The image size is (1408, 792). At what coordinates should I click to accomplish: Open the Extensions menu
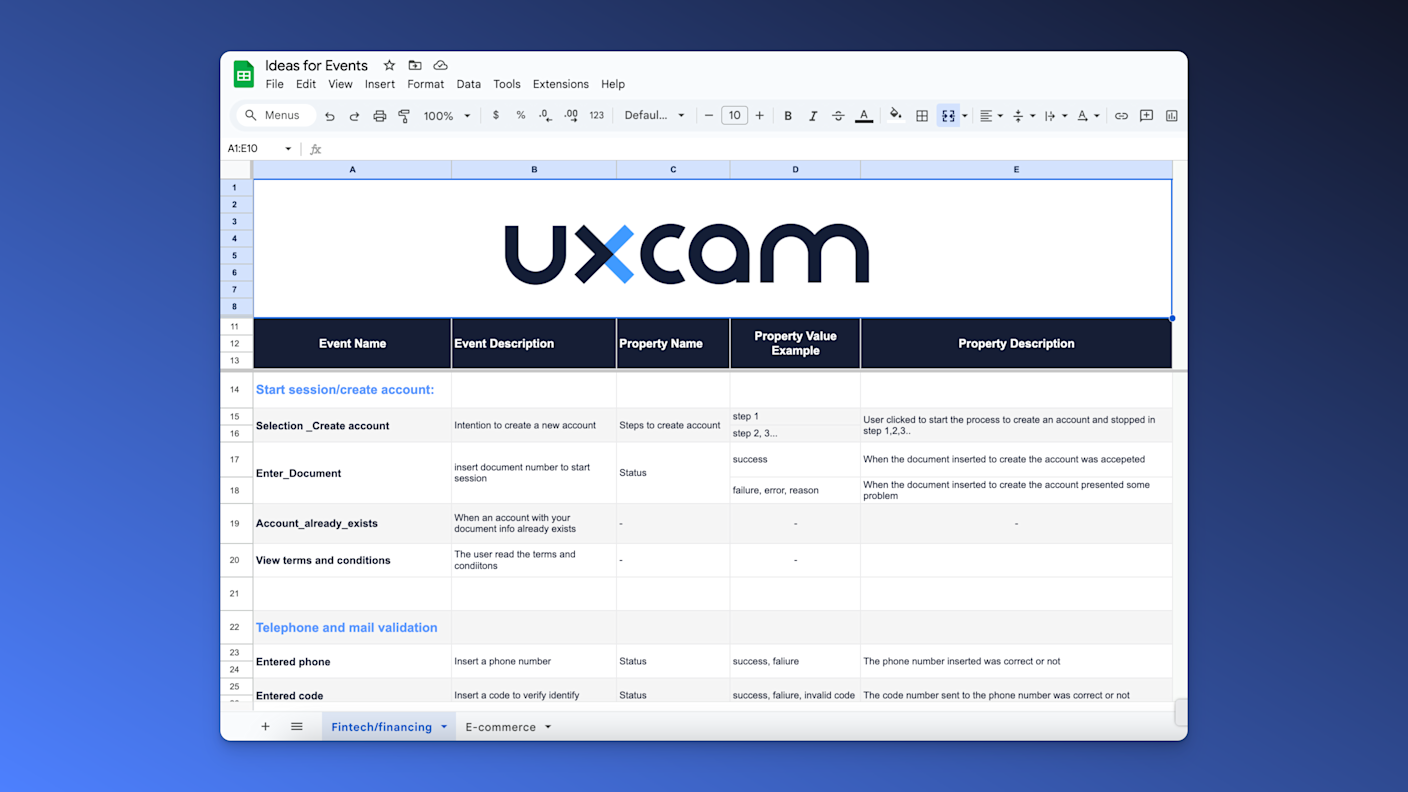[x=561, y=85]
